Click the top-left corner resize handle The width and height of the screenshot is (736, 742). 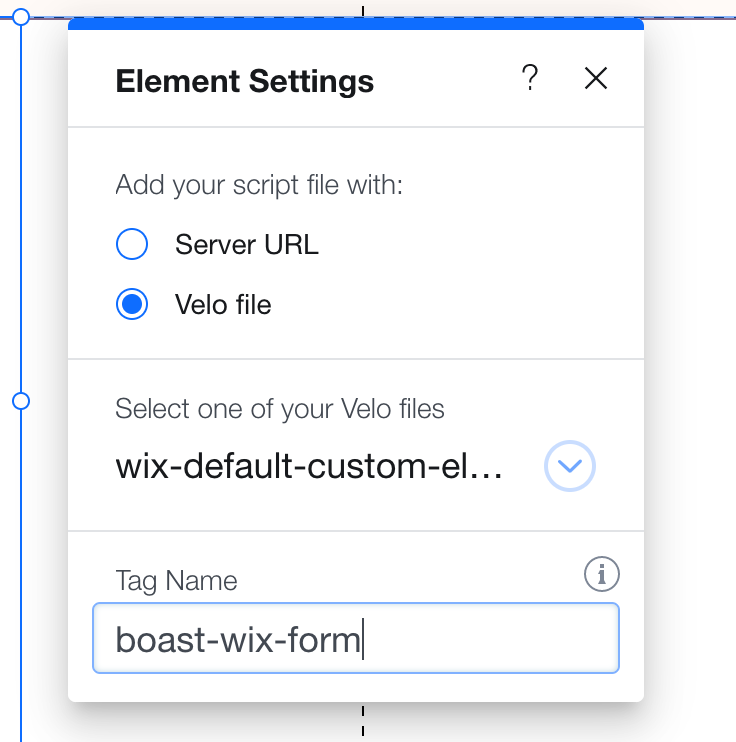pyautogui.click(x=21, y=17)
